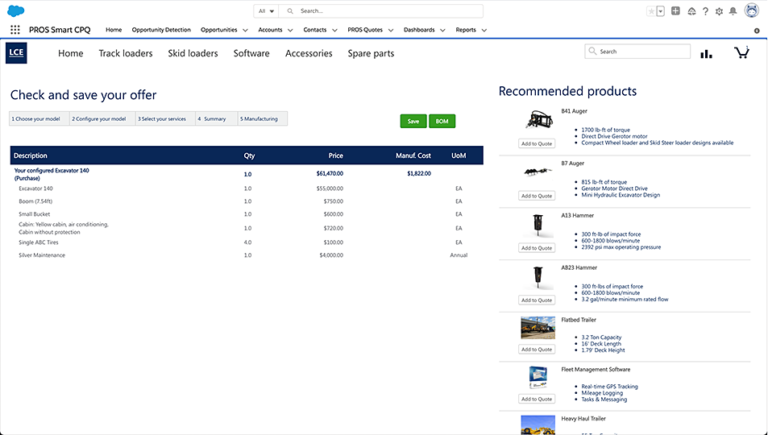
Task: Open the Accessories menu
Action: coord(309,53)
